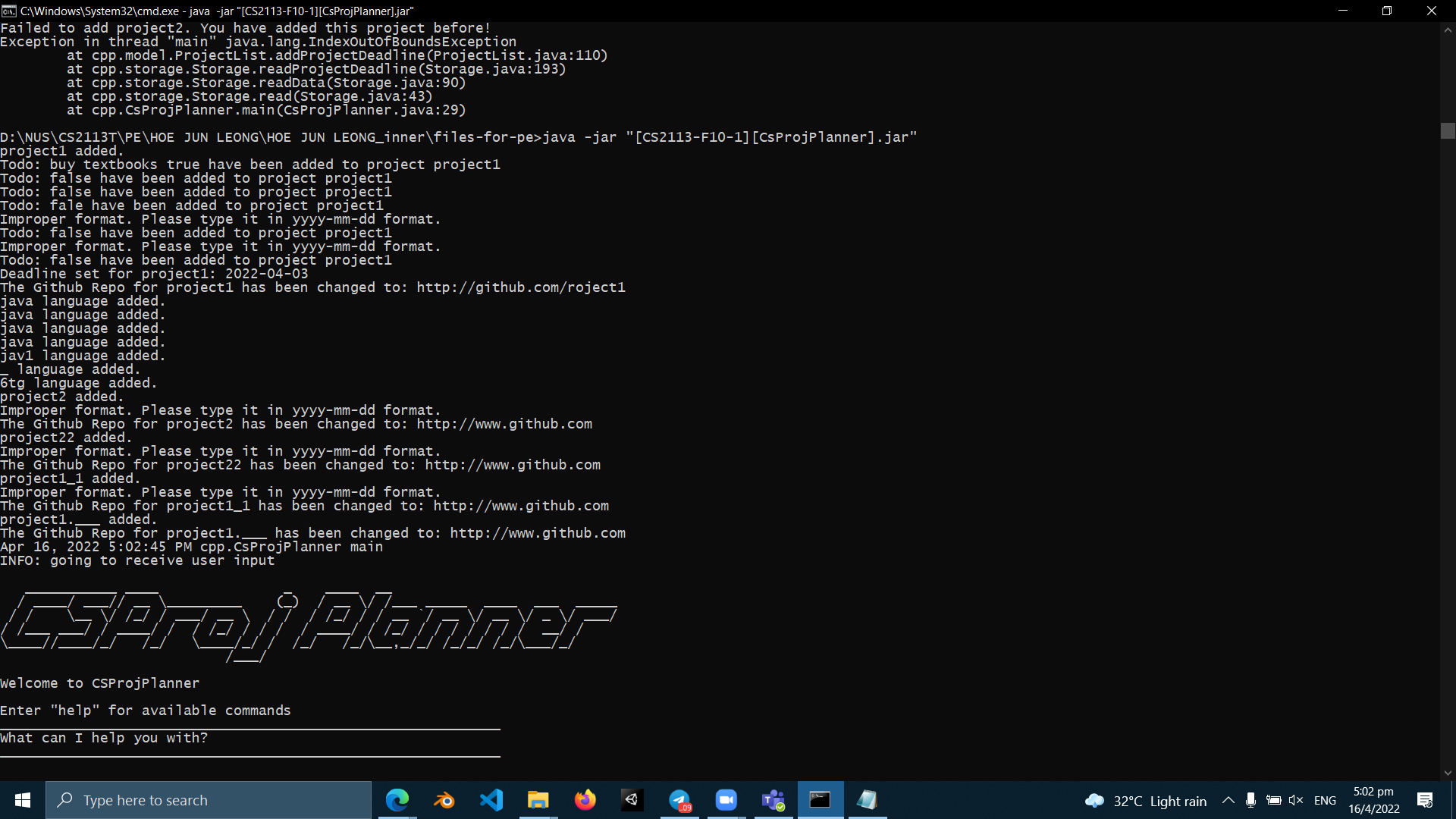This screenshot has width=1456, height=819.
Task: Toggle the muted volume icon
Action: point(1296,800)
